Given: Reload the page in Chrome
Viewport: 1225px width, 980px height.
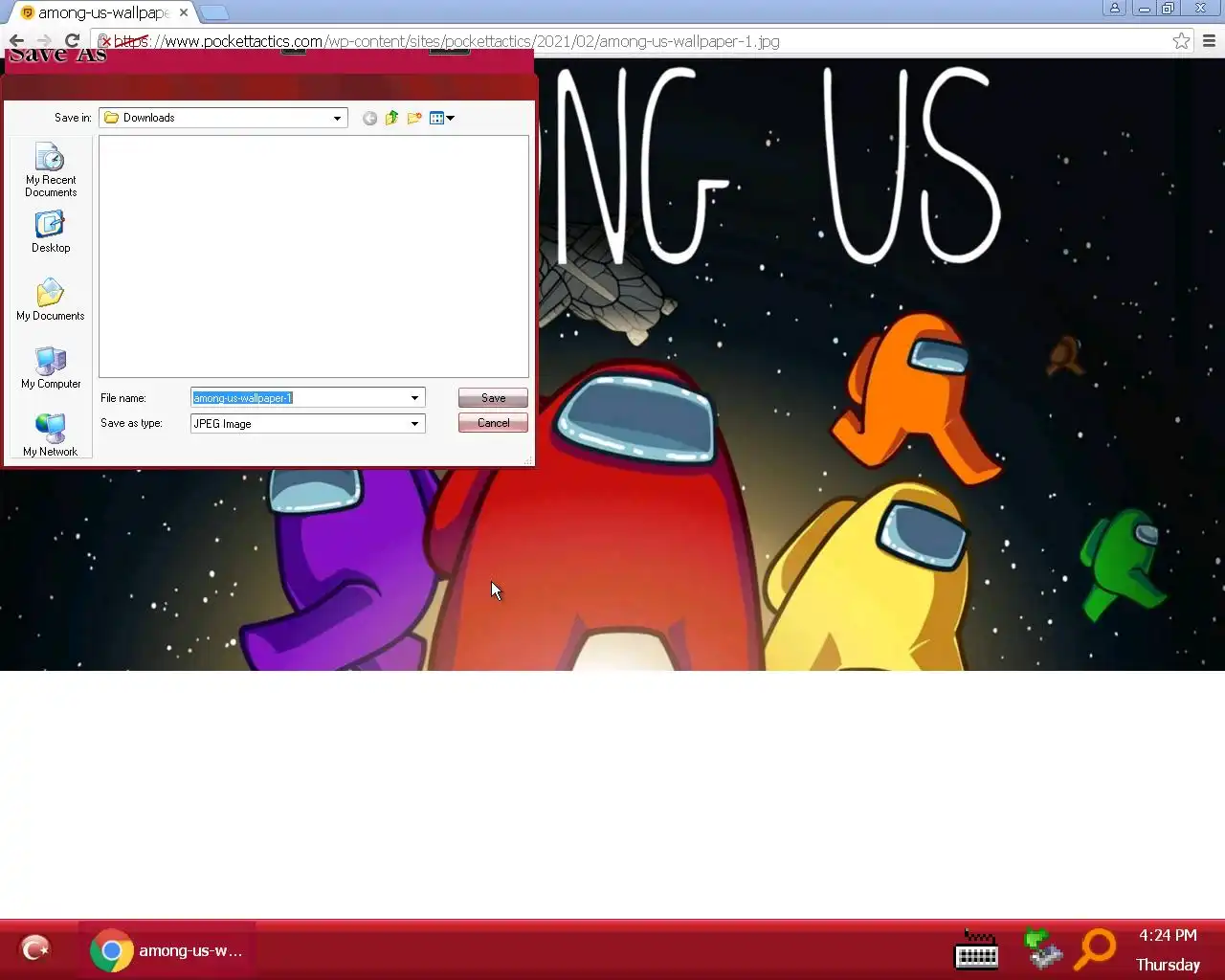Looking at the screenshot, I should pyautogui.click(x=72, y=41).
